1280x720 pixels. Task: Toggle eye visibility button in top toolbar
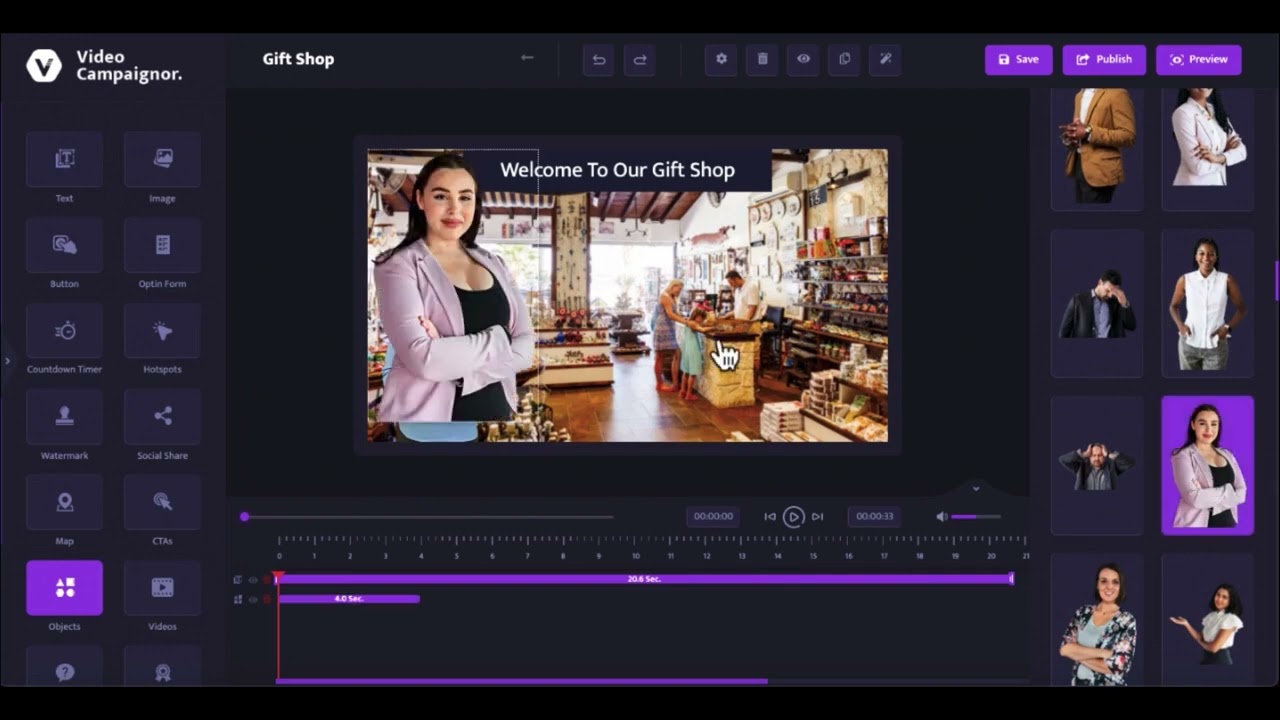point(803,59)
